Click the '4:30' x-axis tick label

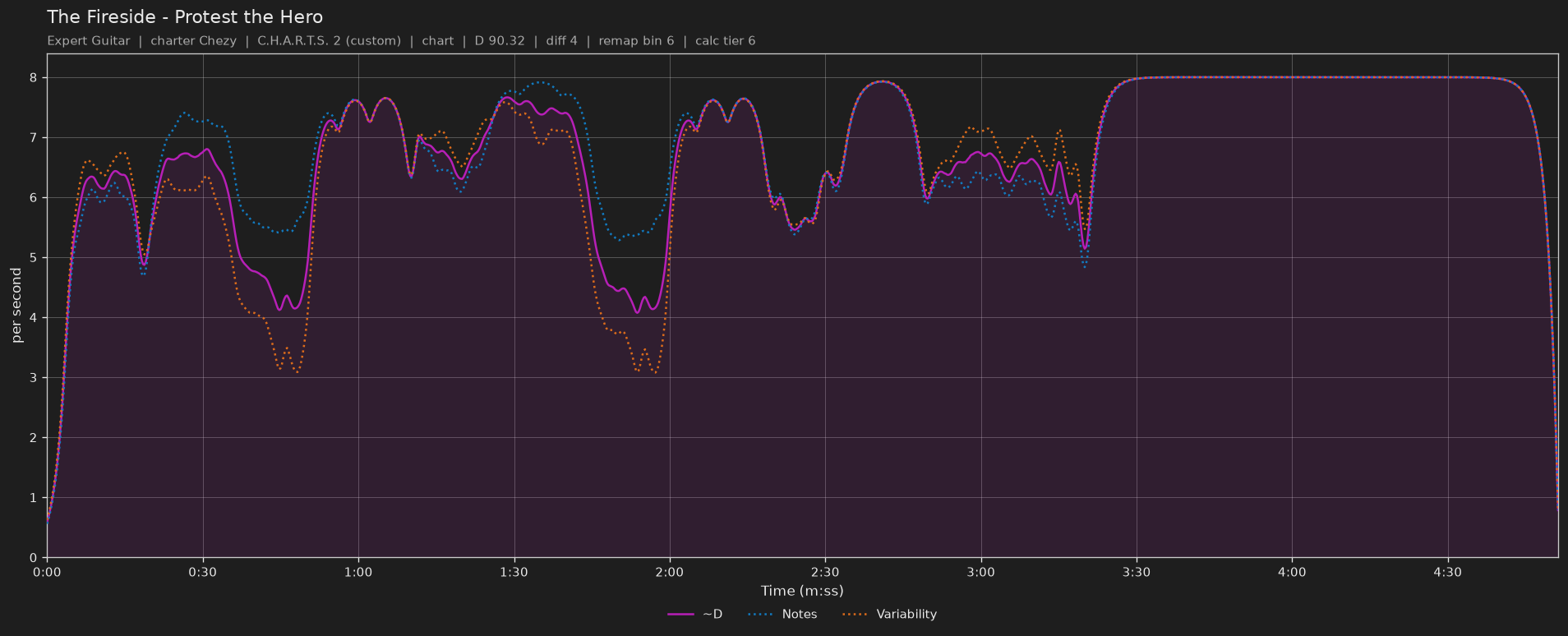pyautogui.click(x=1447, y=572)
